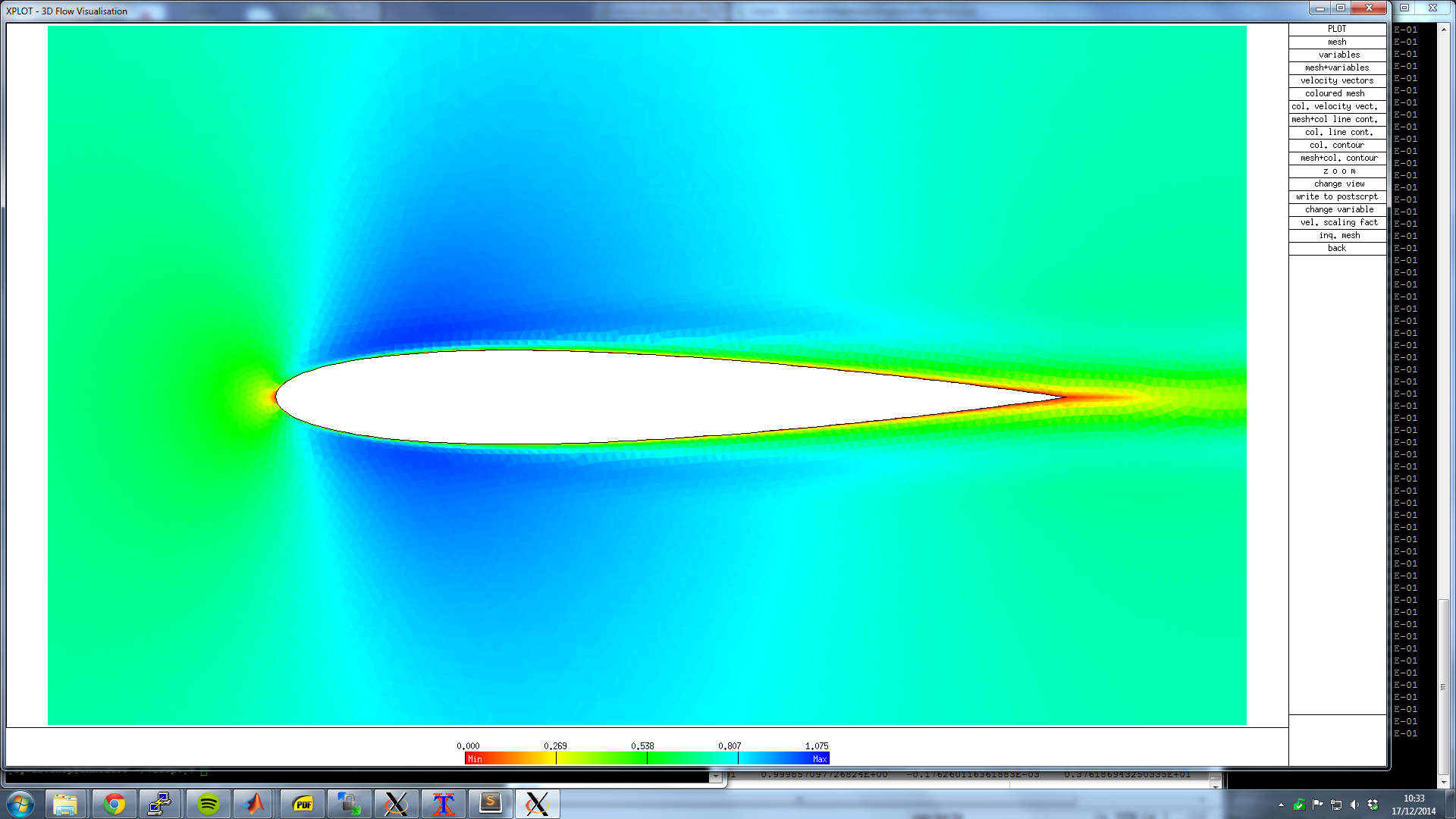The height and width of the screenshot is (819, 1456).
Task: Click the Windows Start orb
Action: click(x=20, y=804)
